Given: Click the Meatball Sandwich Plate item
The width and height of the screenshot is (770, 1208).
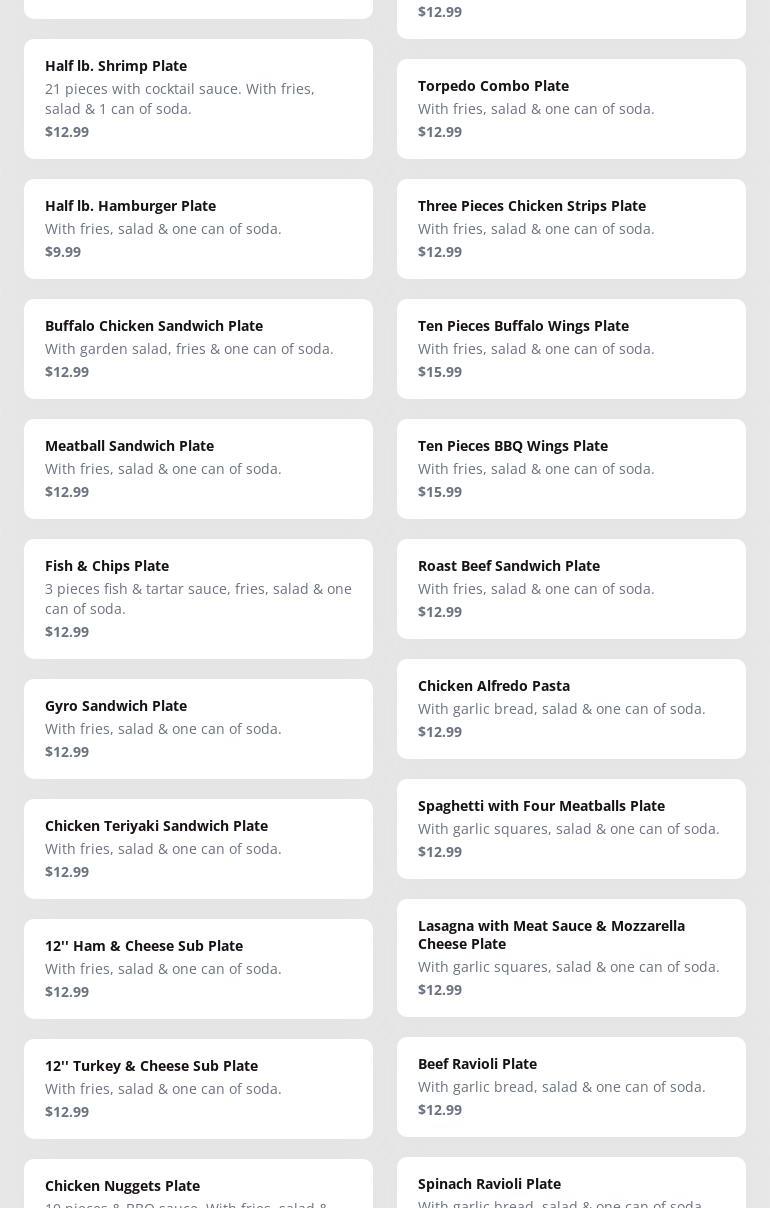Looking at the screenshot, I should (198, 468).
